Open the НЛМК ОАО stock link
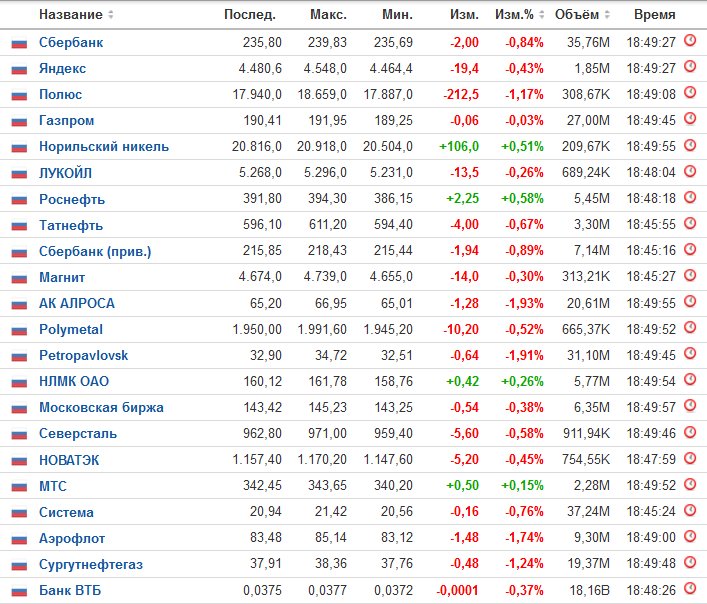The height and width of the screenshot is (604, 707). (74, 381)
